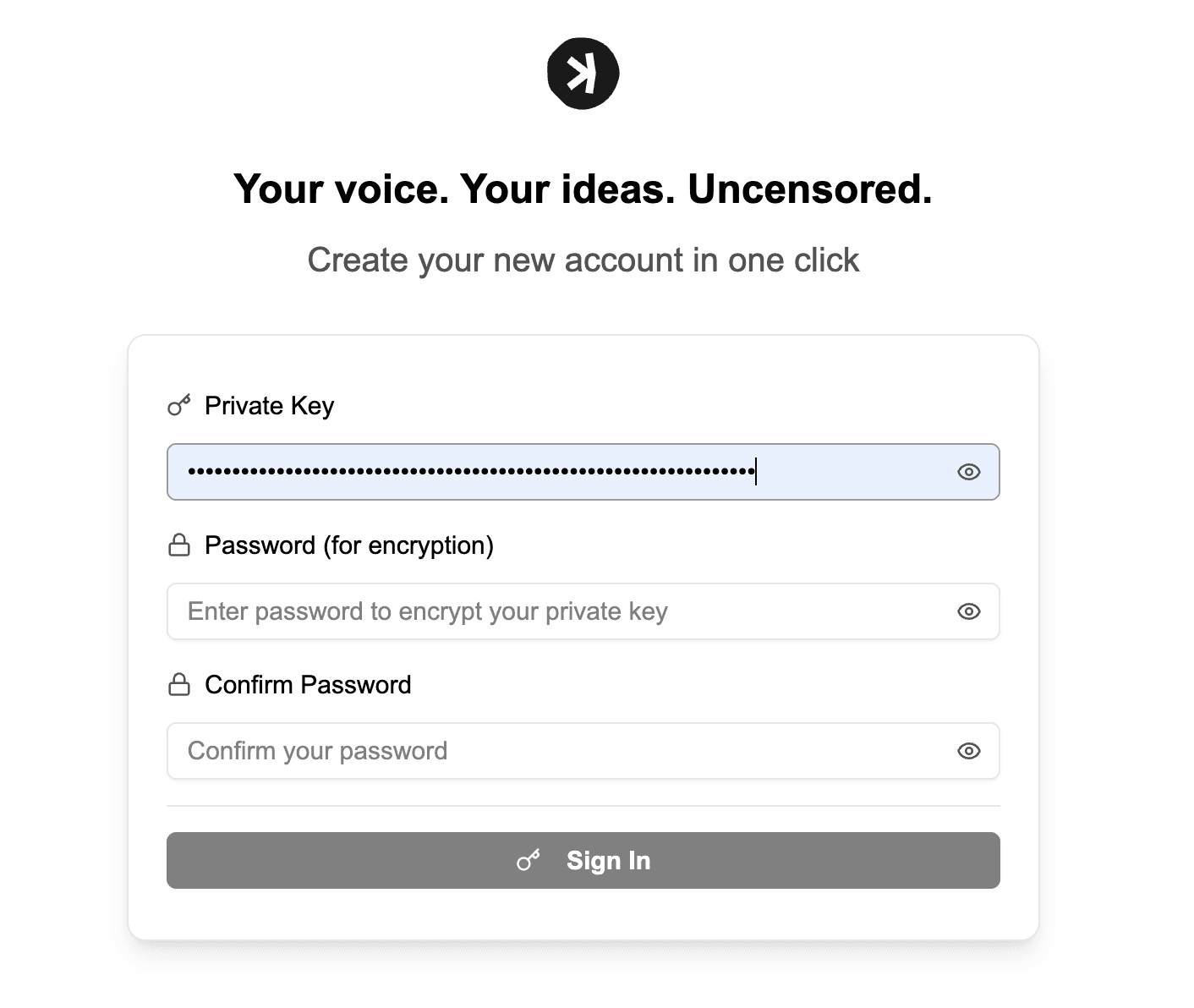
Task: Click the divider line above Sign In
Action: (x=583, y=806)
